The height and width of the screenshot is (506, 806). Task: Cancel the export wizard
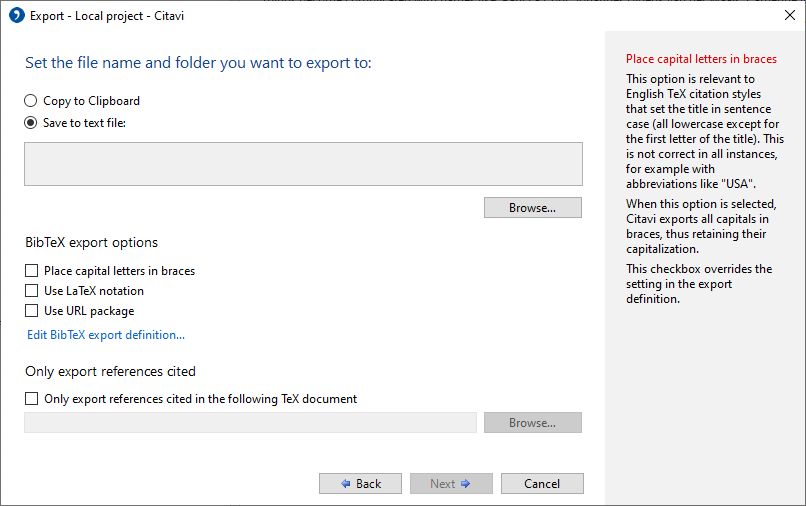click(x=542, y=484)
